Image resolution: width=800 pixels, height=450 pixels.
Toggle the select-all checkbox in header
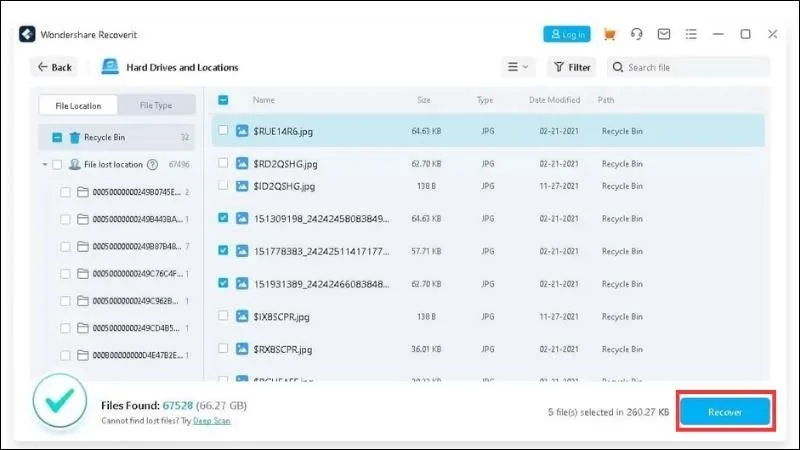223,100
